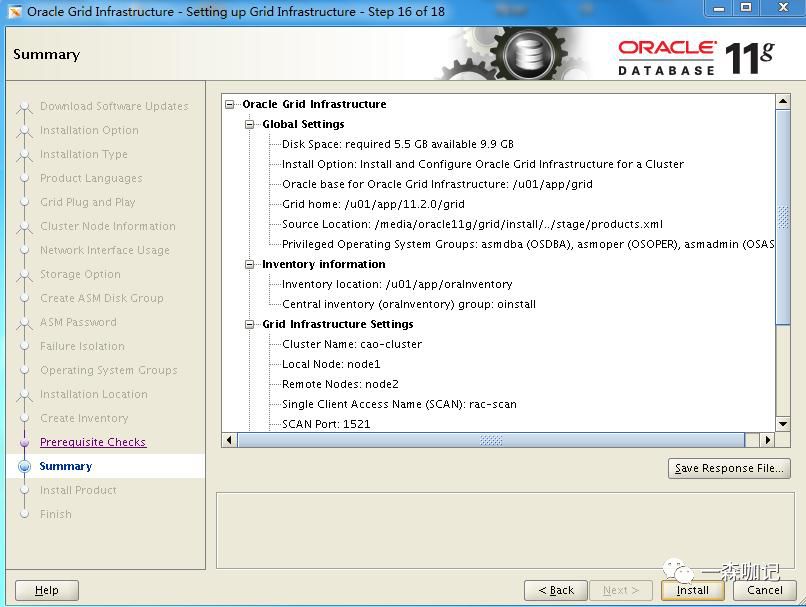The width and height of the screenshot is (806, 607).
Task: Click the Inventory information label
Action: [324, 264]
